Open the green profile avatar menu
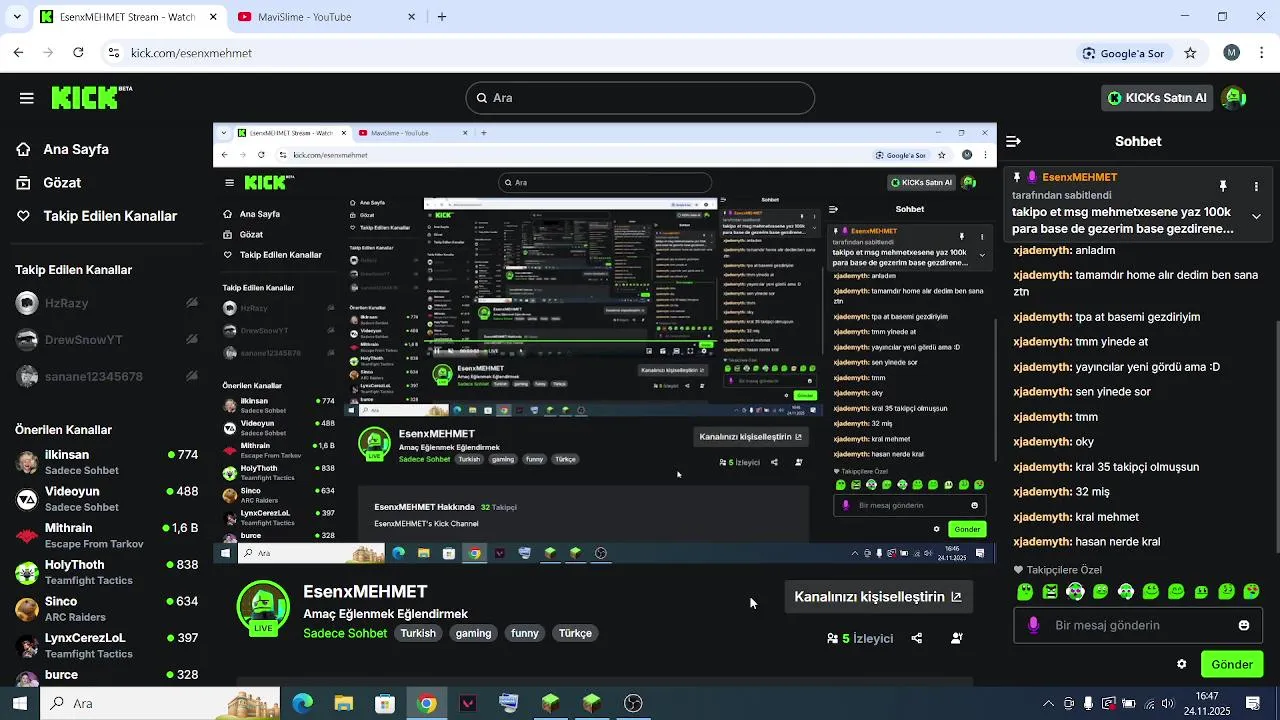Viewport: 1280px width, 720px height. click(x=1234, y=97)
